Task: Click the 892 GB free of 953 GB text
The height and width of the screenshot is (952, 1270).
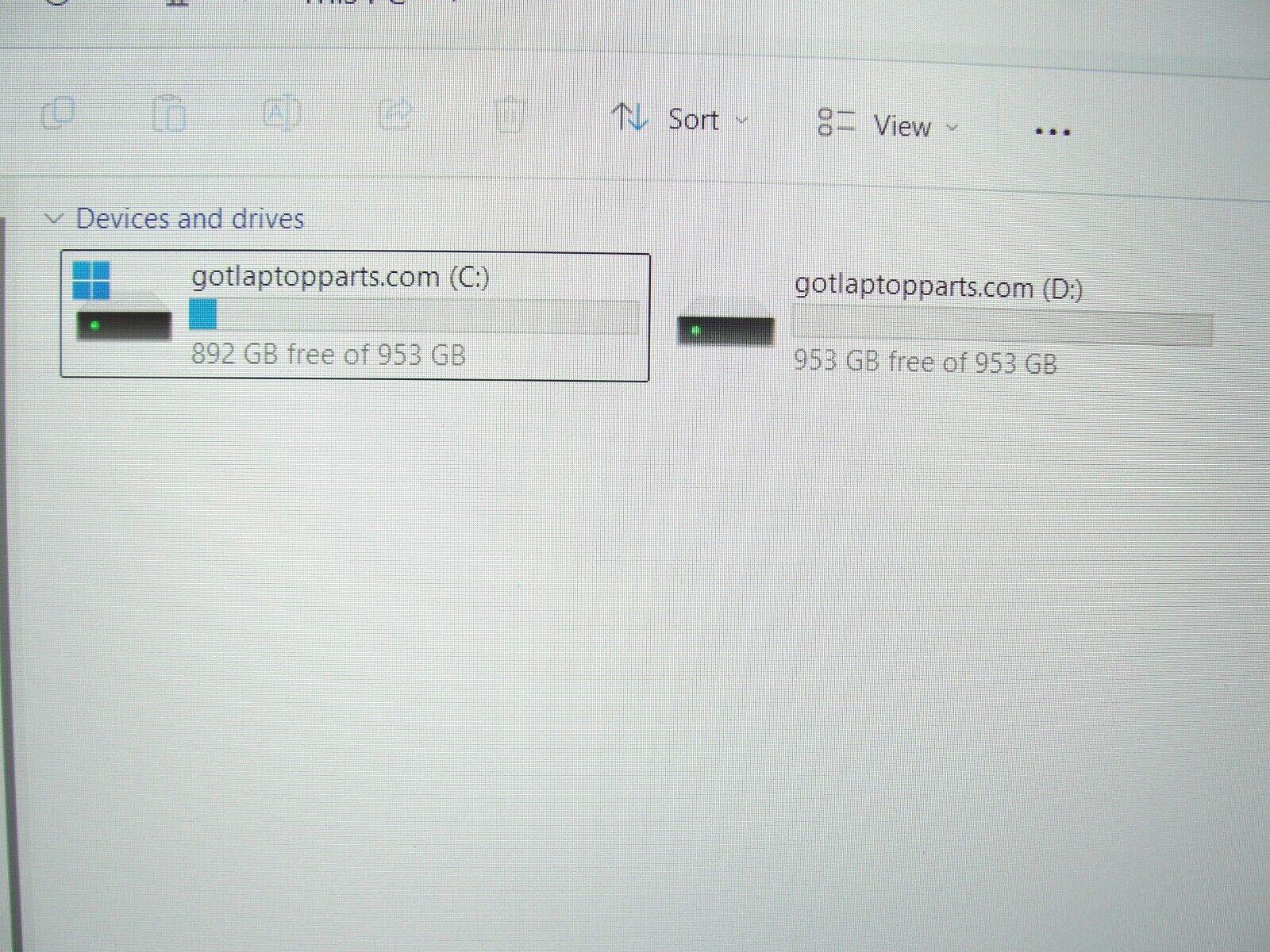Action: tap(328, 354)
